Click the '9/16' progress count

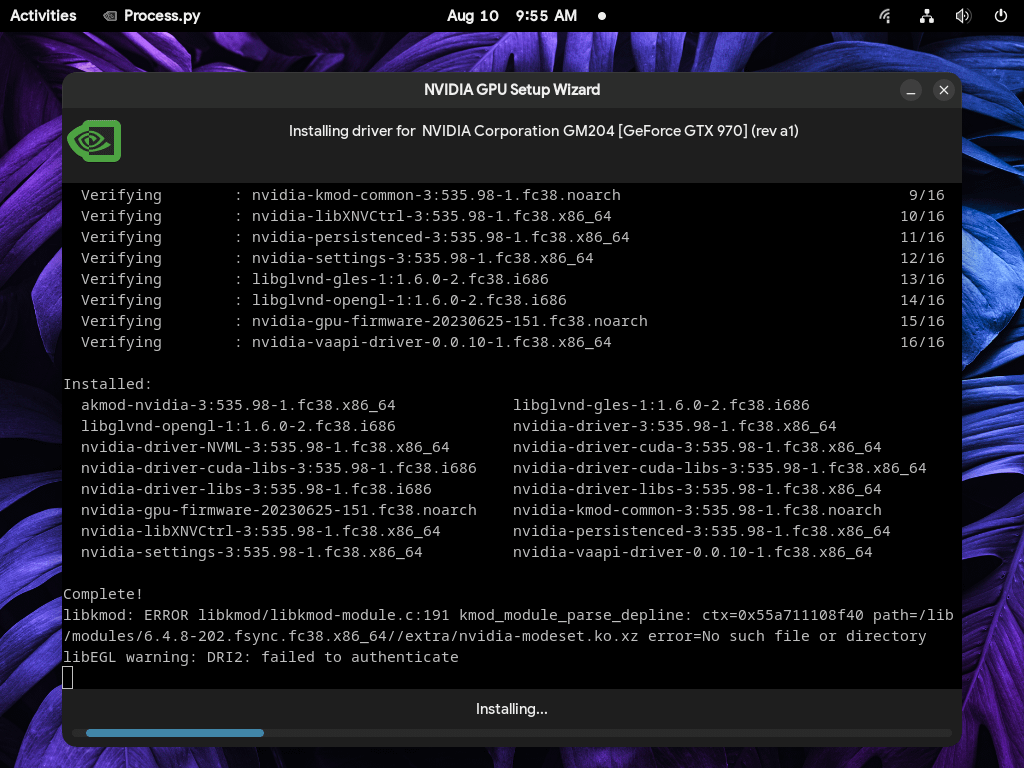tap(927, 195)
